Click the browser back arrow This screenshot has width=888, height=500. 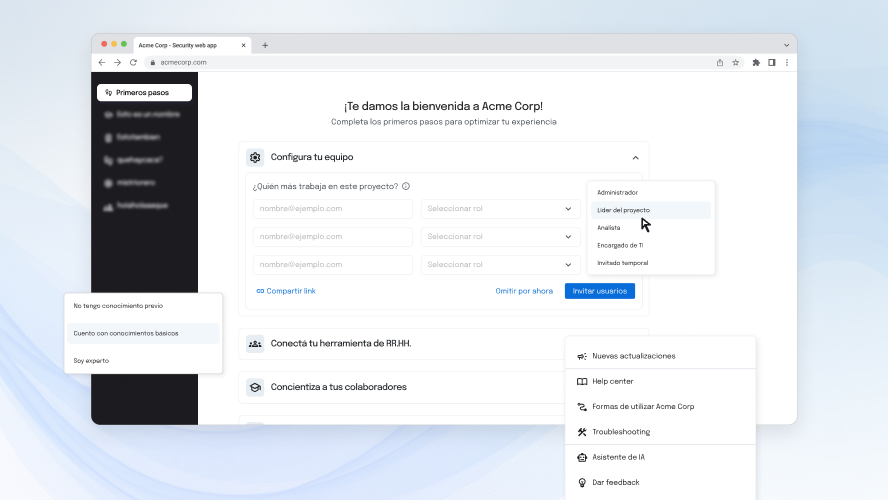coord(102,62)
